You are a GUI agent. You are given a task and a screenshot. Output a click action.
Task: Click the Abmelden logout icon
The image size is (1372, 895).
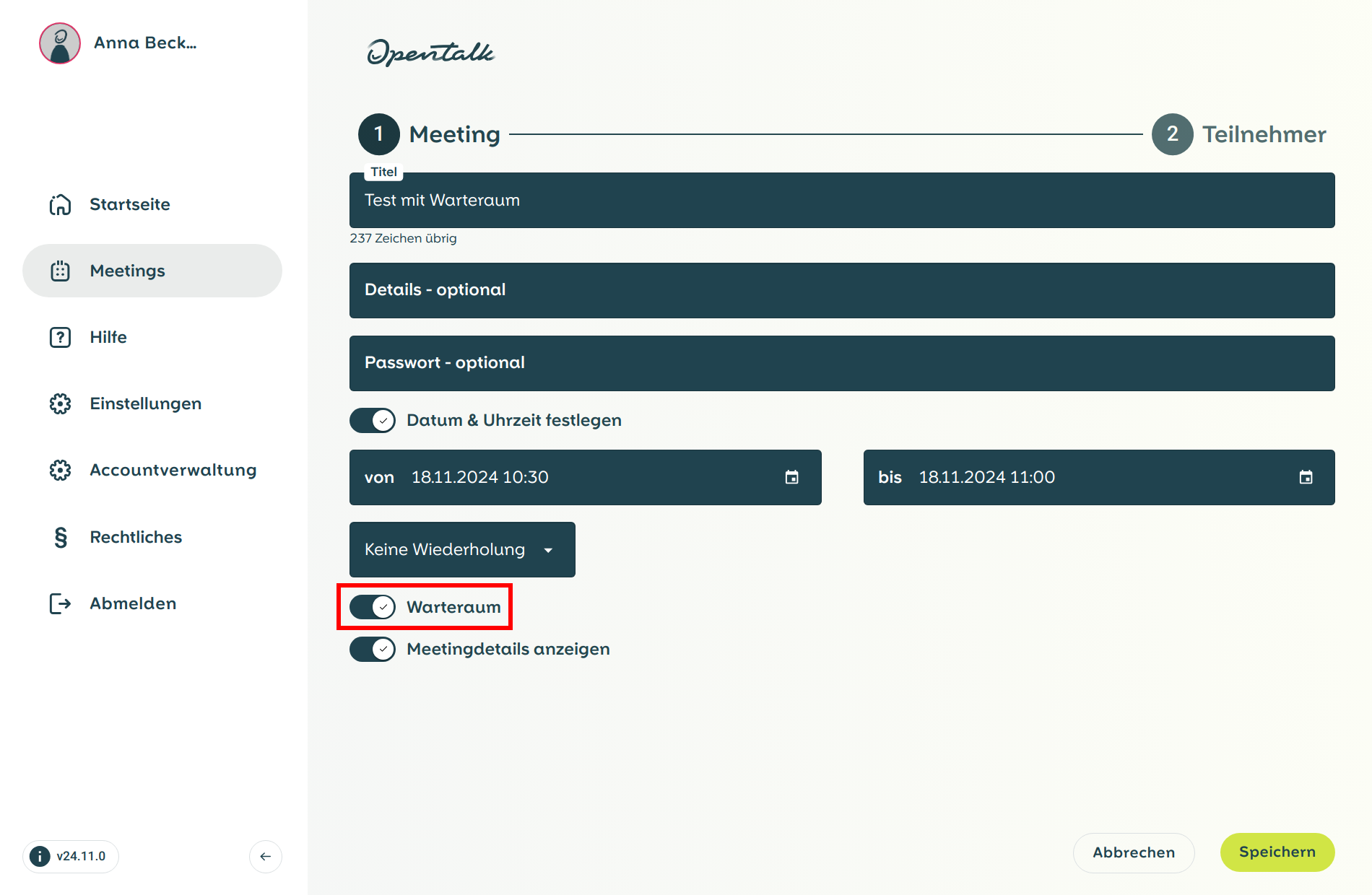click(x=60, y=603)
